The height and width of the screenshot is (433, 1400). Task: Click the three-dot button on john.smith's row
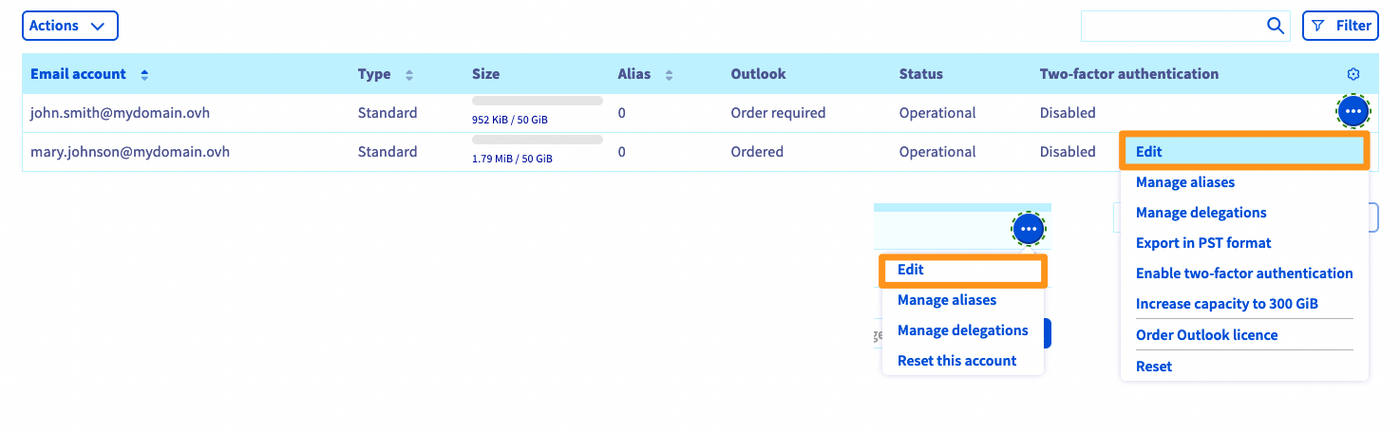[x=1353, y=111]
